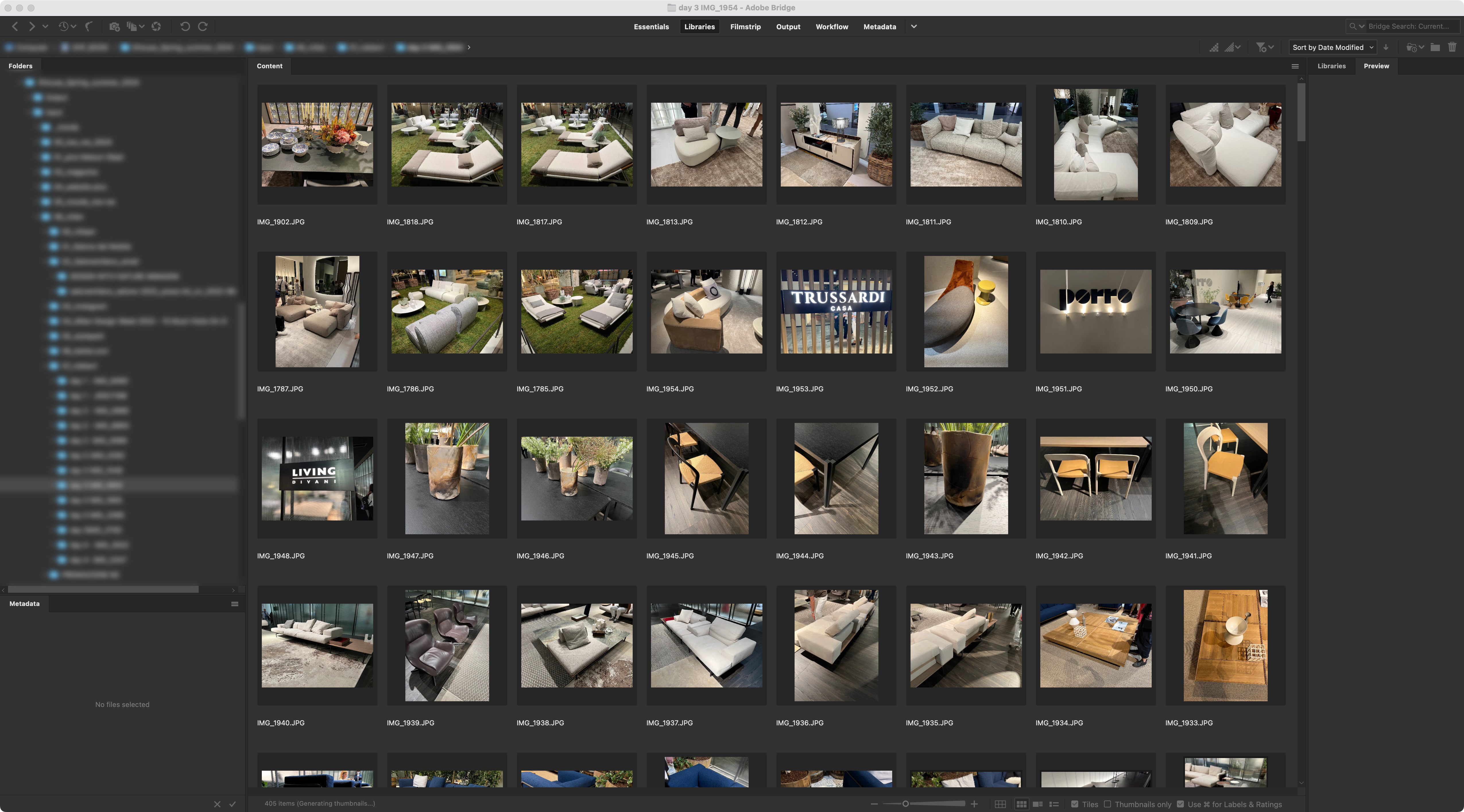The width and height of the screenshot is (1464, 812).
Task: Click the plus button to enlarge thumbnails
Action: click(x=974, y=804)
